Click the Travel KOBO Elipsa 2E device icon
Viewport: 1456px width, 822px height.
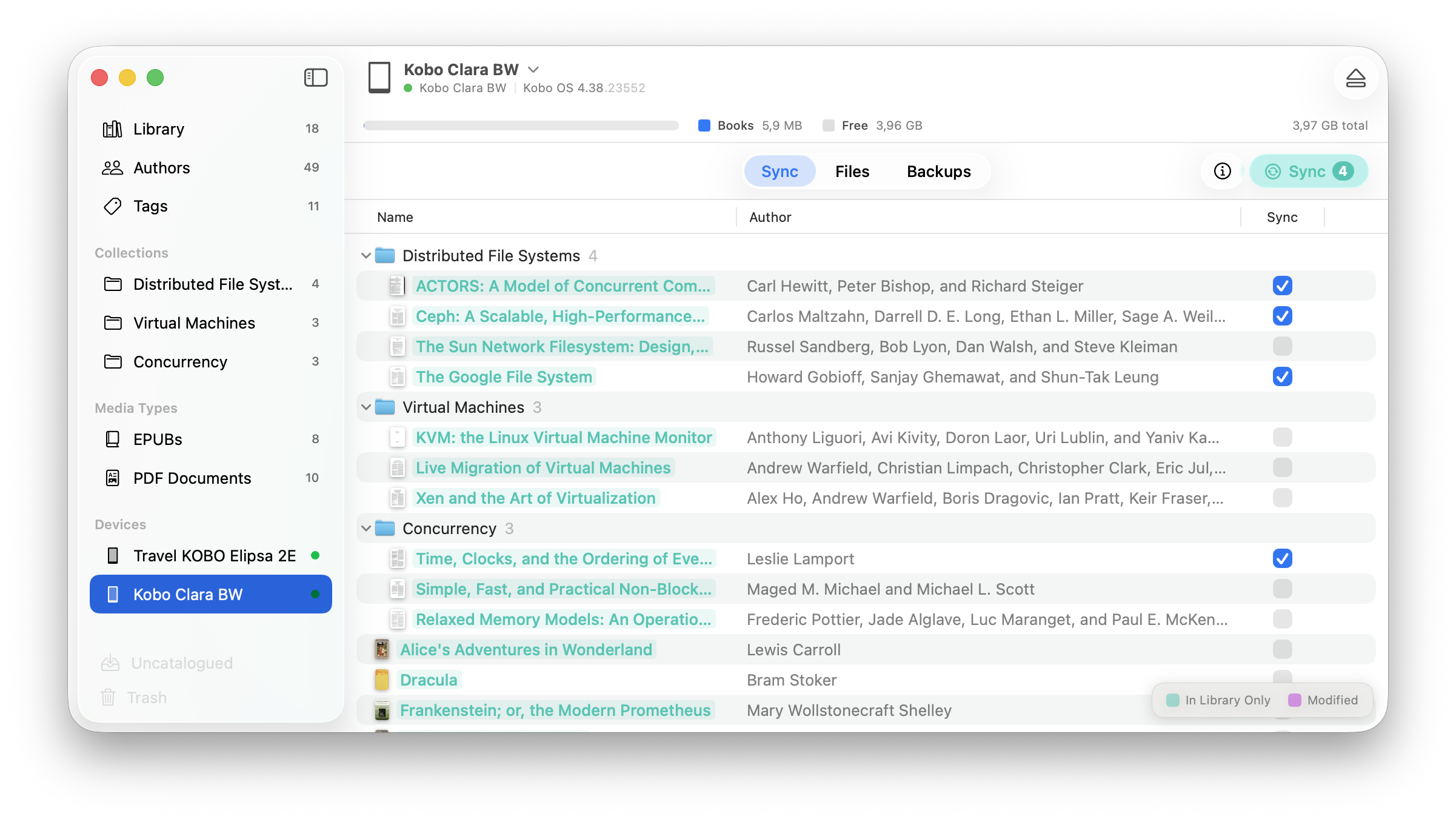[x=112, y=555]
